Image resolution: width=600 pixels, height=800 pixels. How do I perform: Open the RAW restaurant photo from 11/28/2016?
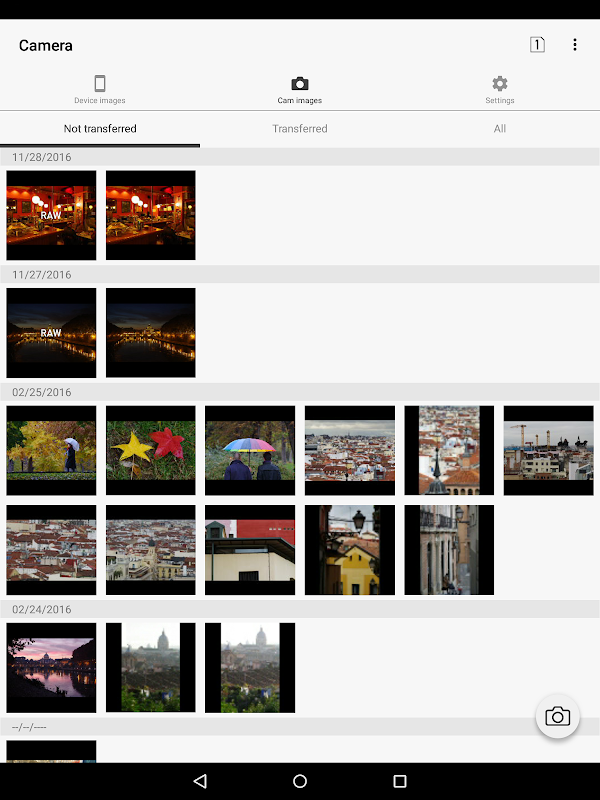click(x=51, y=215)
